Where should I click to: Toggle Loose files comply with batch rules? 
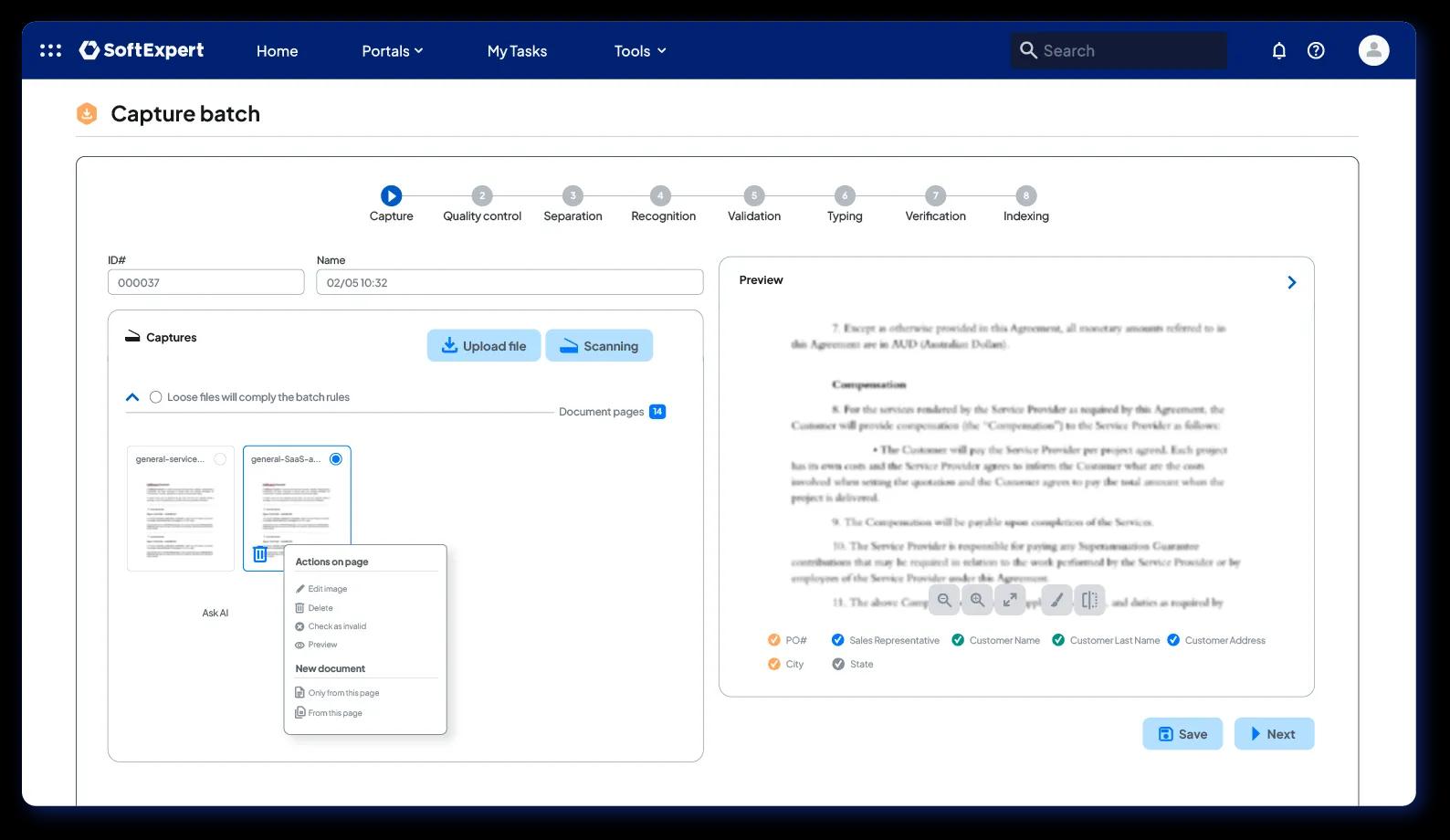(156, 397)
